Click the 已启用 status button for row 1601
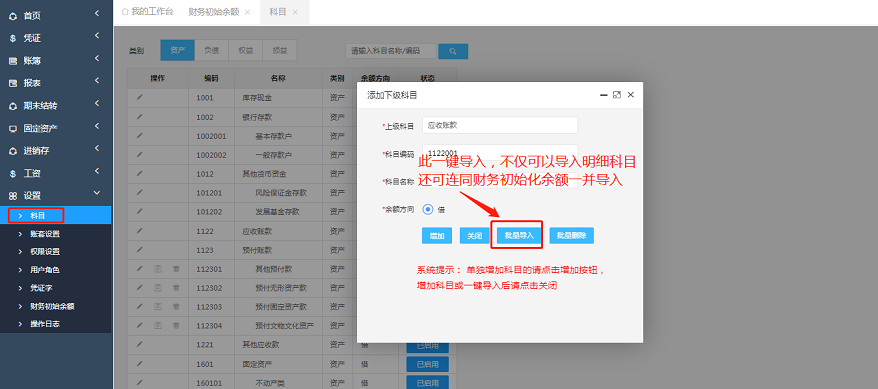The image size is (878, 389). pyautogui.click(x=427, y=364)
